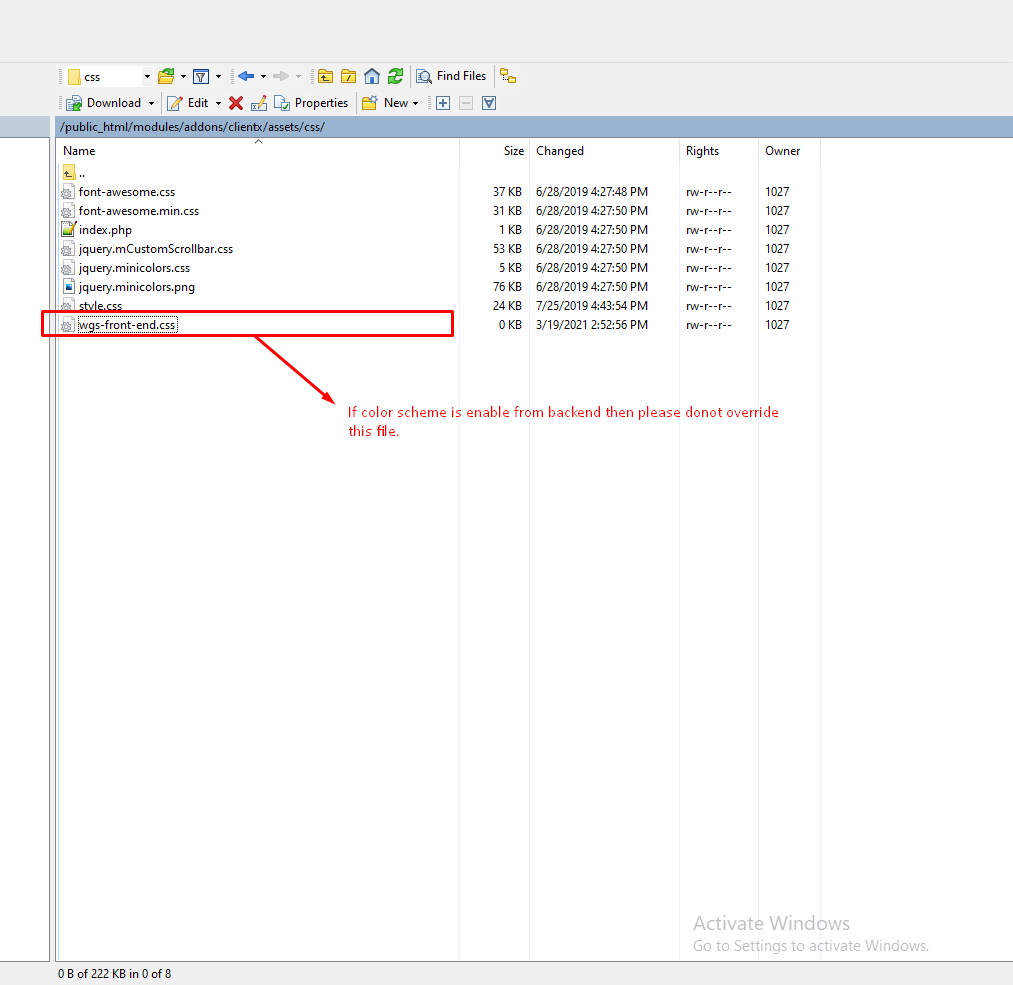Expand the Download dropdown arrow

(x=152, y=103)
